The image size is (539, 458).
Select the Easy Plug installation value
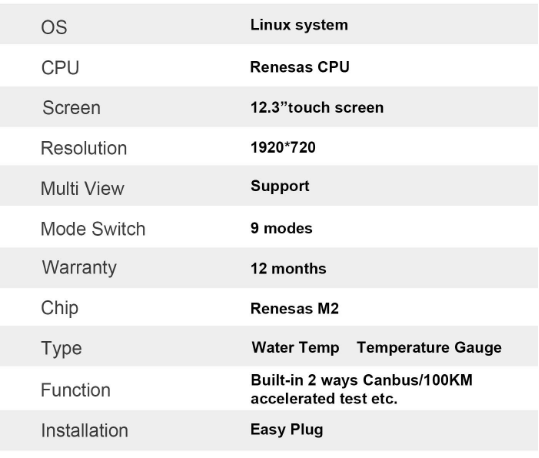click(287, 430)
